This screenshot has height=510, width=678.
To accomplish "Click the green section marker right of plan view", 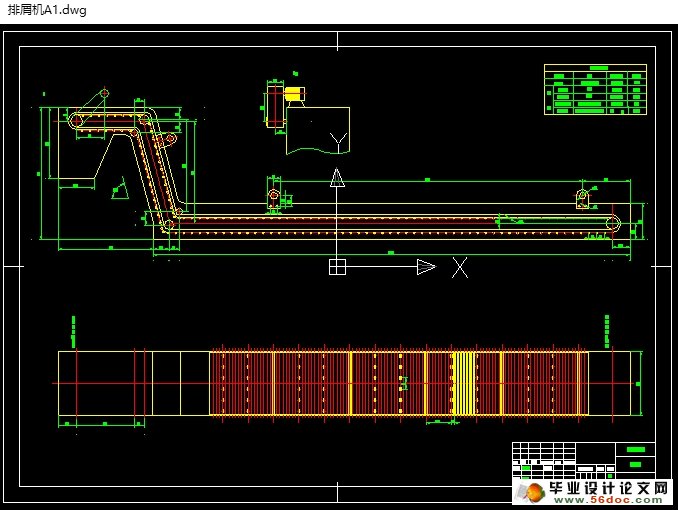I will click(607, 328).
